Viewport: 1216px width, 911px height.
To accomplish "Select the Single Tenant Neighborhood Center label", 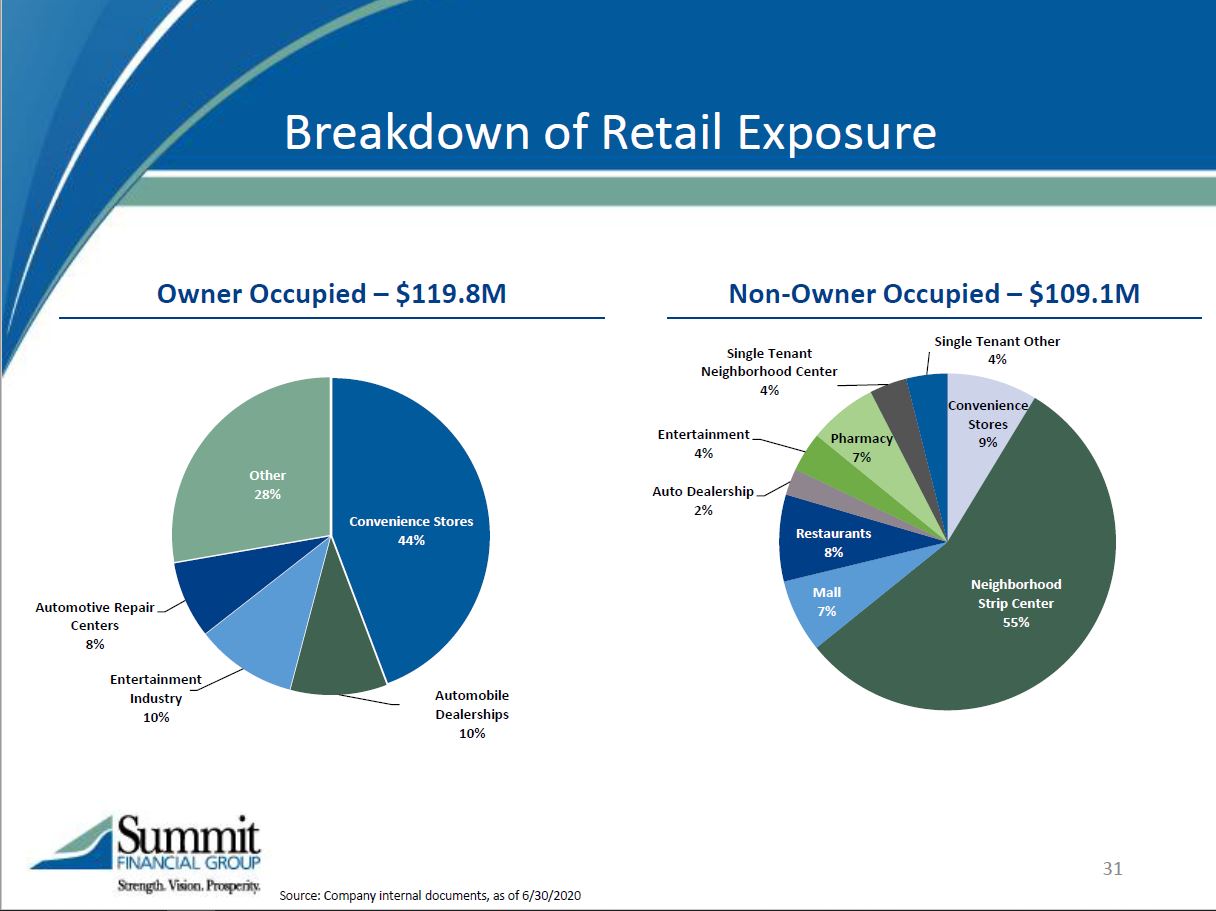I will click(x=769, y=371).
